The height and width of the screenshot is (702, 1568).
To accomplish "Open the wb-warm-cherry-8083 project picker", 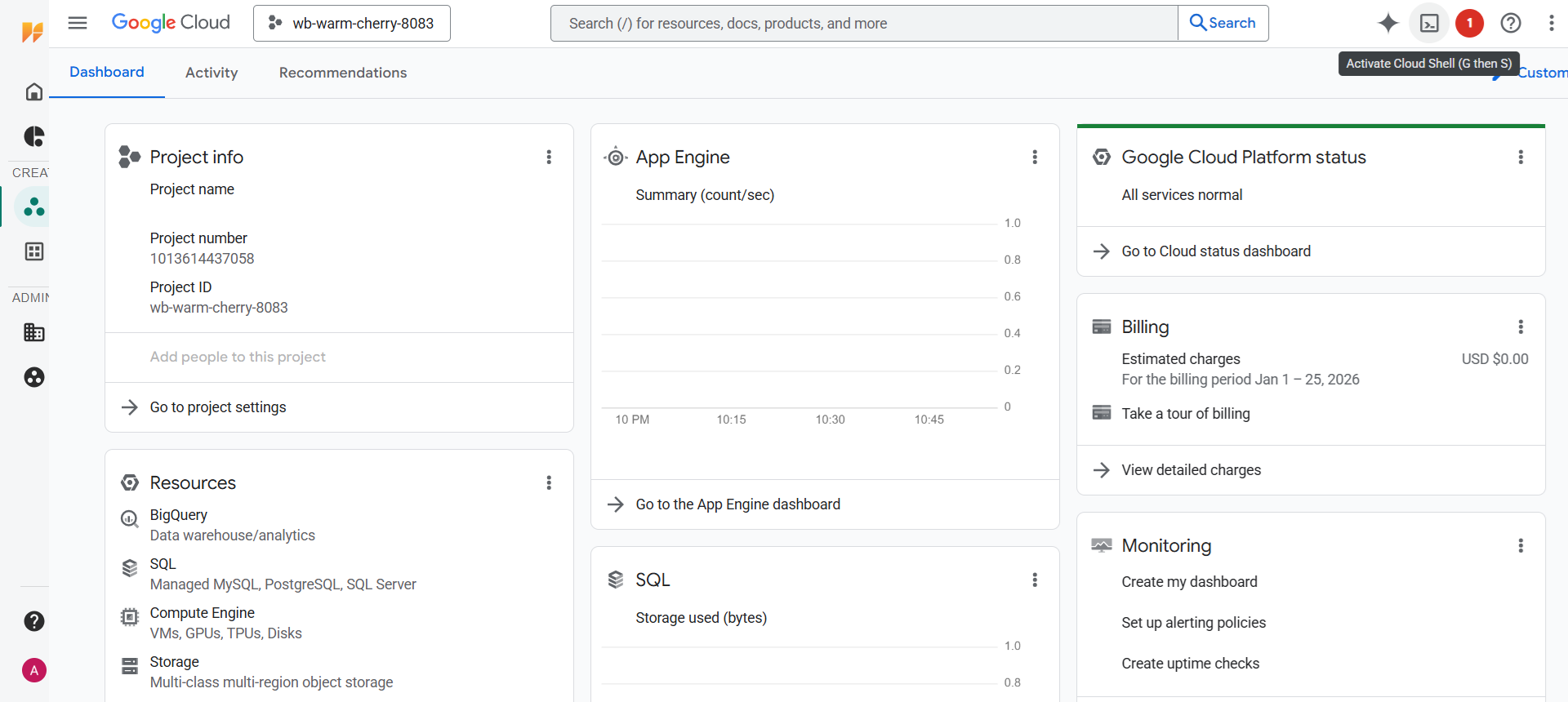I will click(352, 24).
